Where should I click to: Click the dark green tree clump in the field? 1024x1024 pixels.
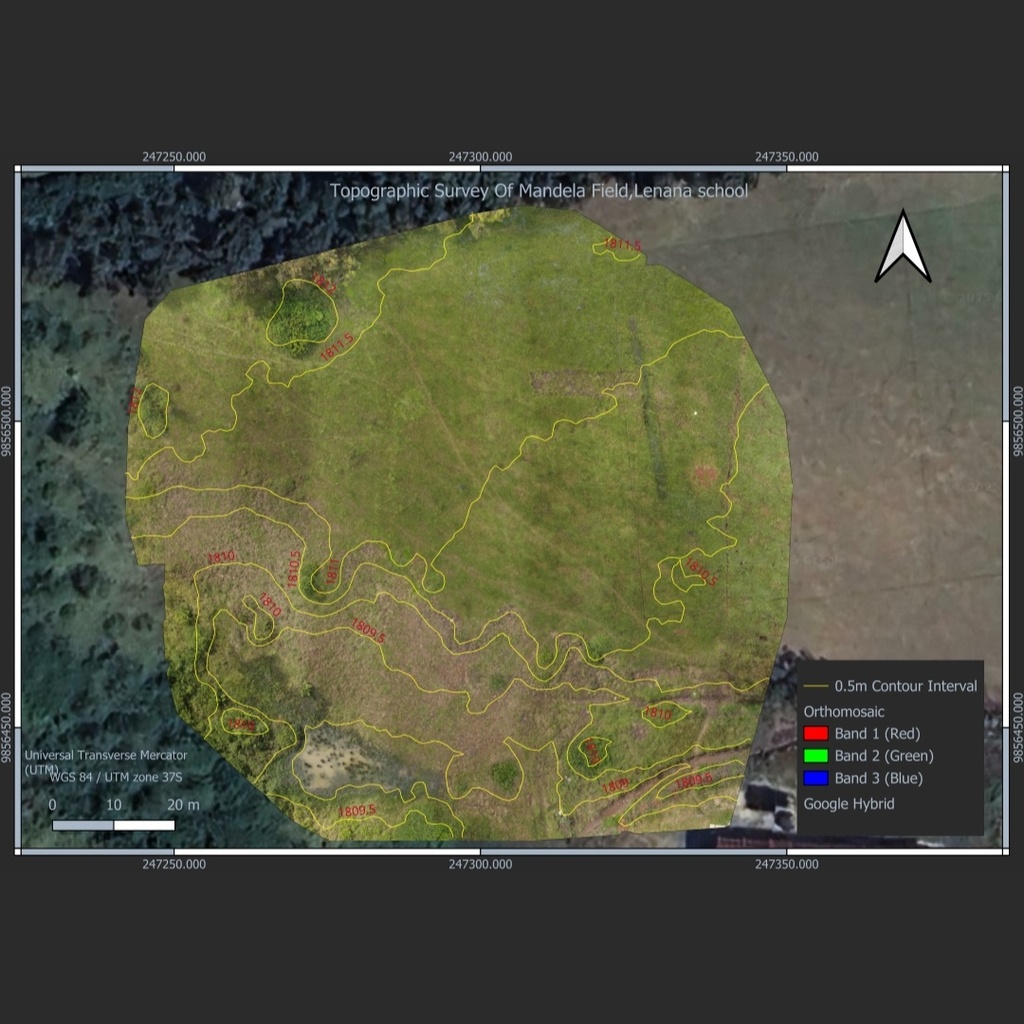pyautogui.click(x=301, y=317)
